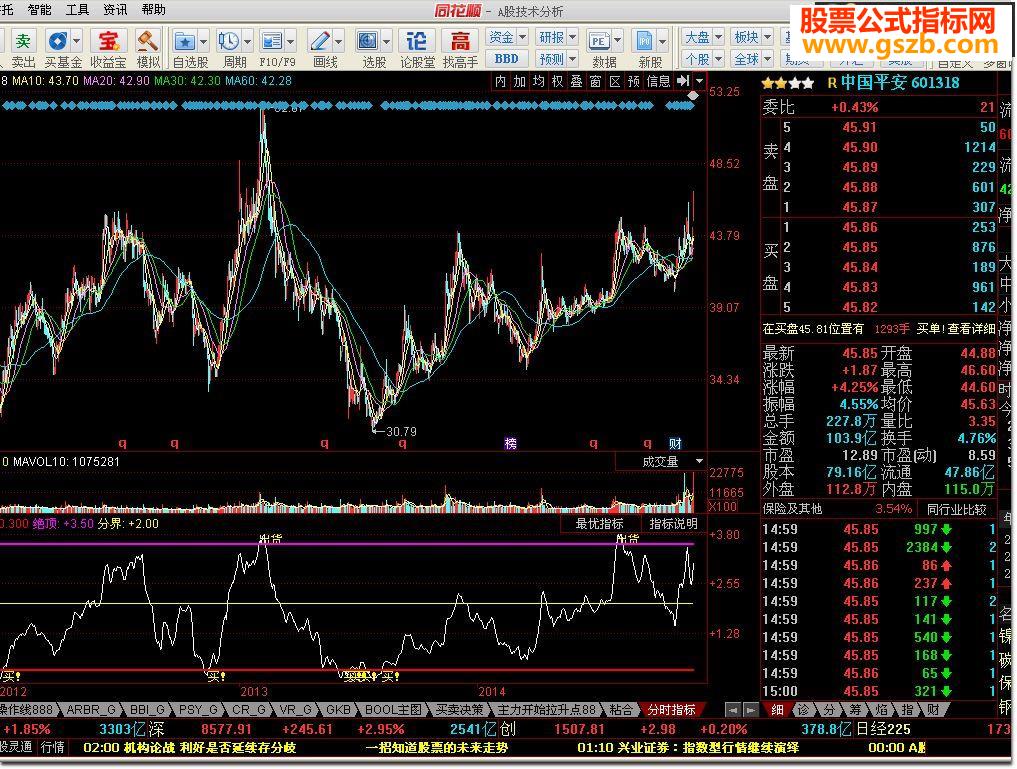Image resolution: width=1017 pixels, height=769 pixels.
Task: Click the 30.79 low price label on chart
Action: click(401, 431)
